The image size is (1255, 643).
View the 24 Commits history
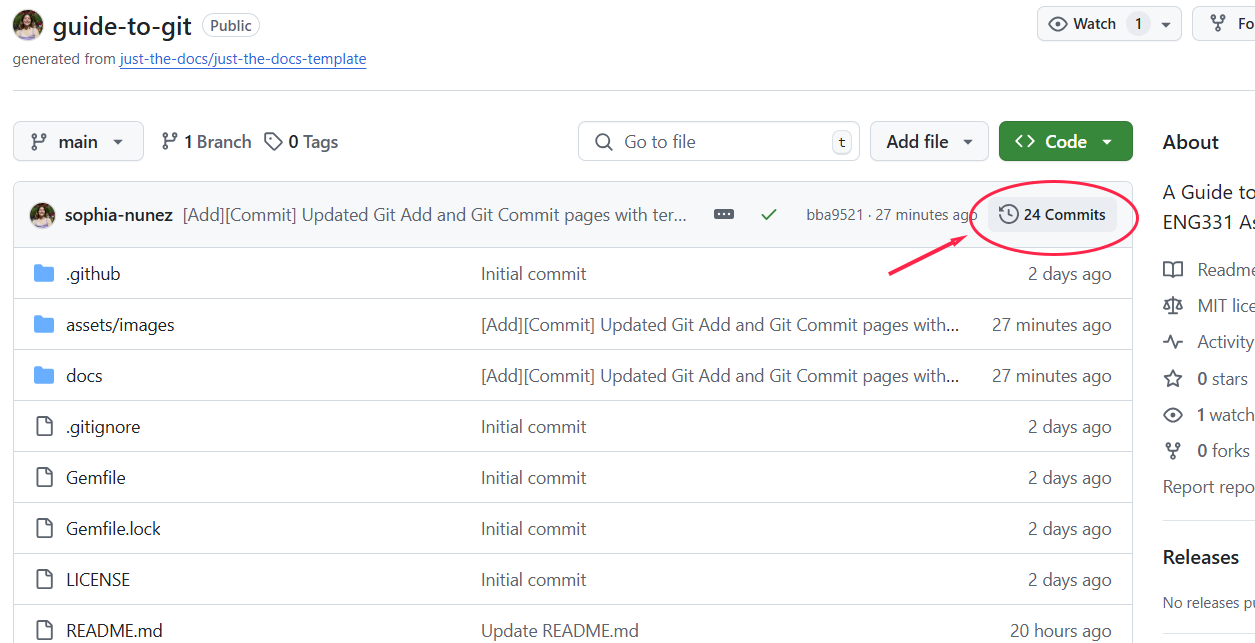[1060, 214]
